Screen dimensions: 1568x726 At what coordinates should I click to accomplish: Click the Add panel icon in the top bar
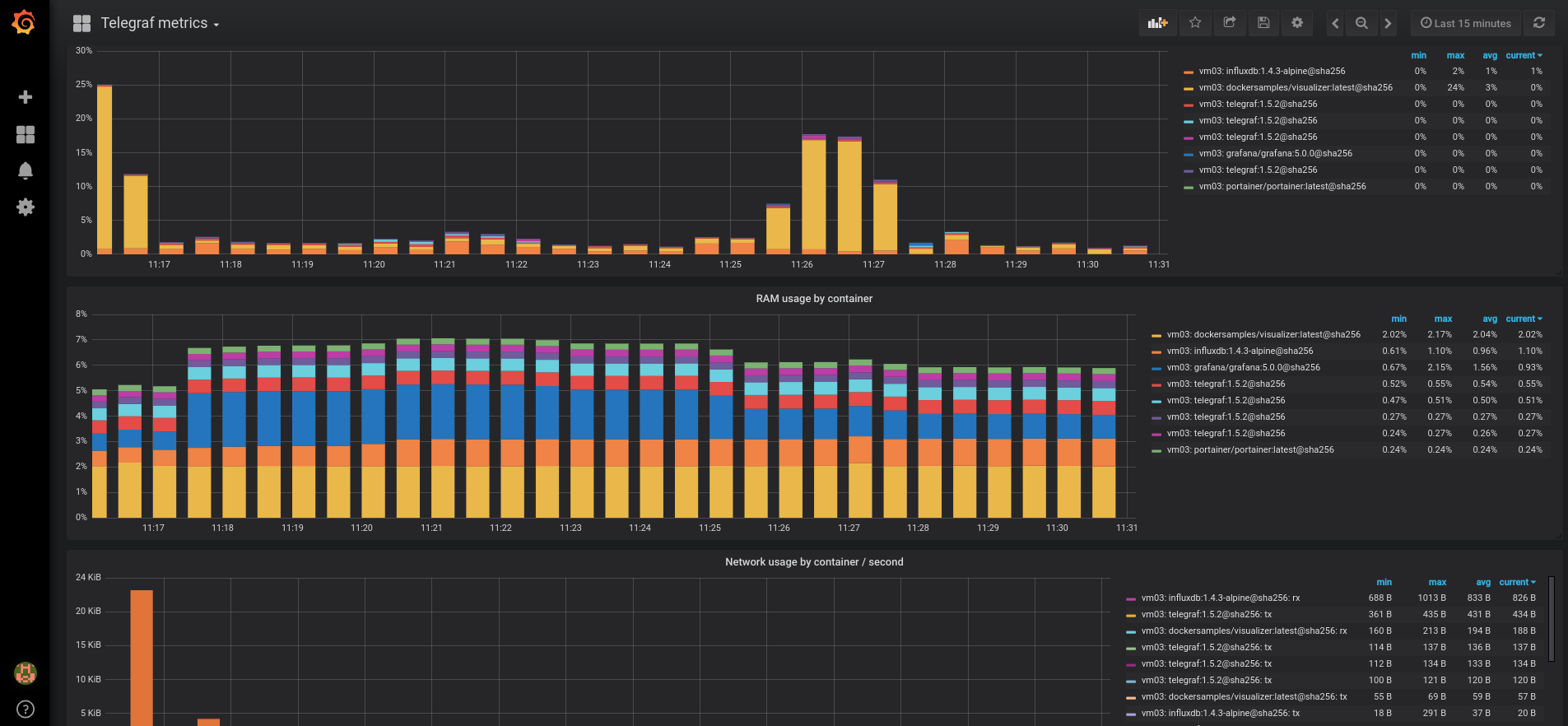click(1158, 23)
